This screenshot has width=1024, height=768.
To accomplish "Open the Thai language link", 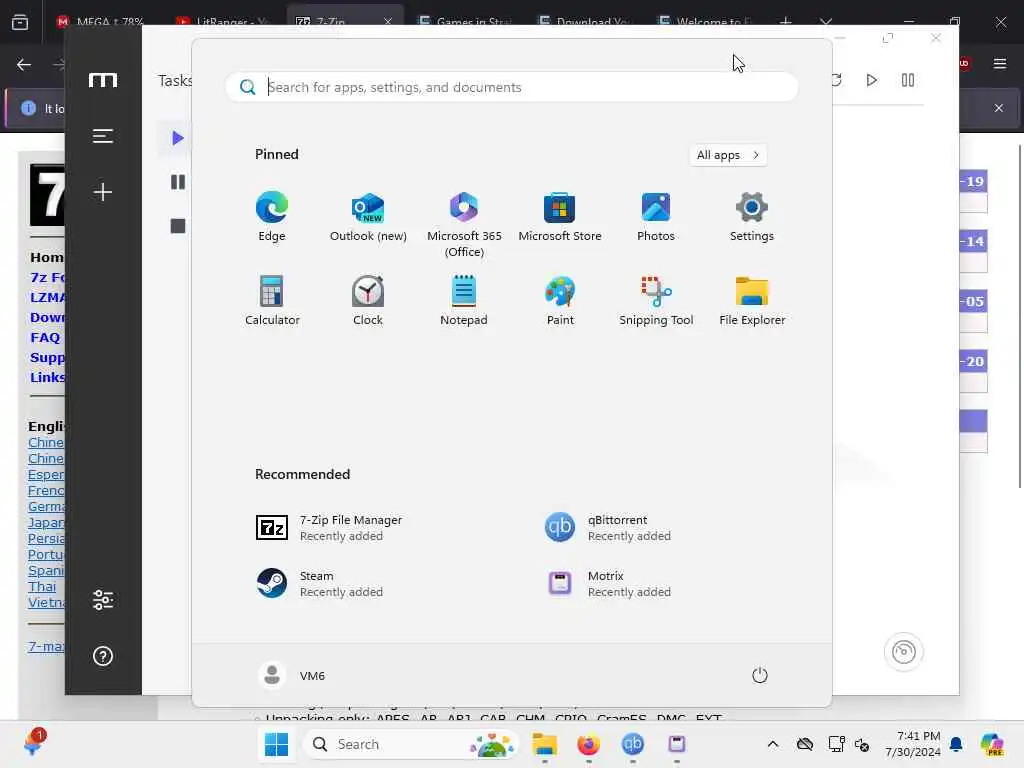I will [42, 586].
